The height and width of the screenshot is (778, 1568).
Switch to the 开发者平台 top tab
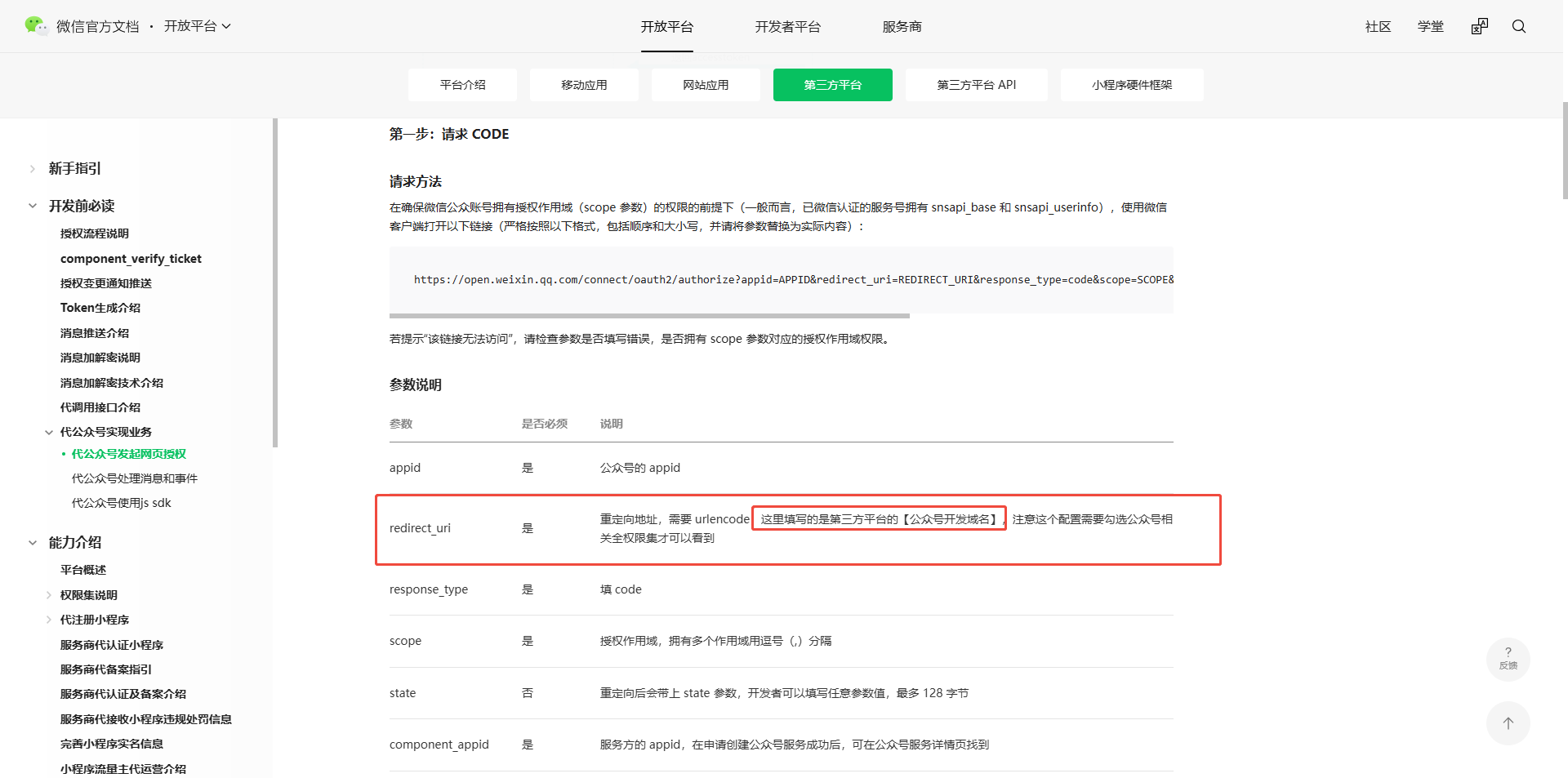[787, 27]
